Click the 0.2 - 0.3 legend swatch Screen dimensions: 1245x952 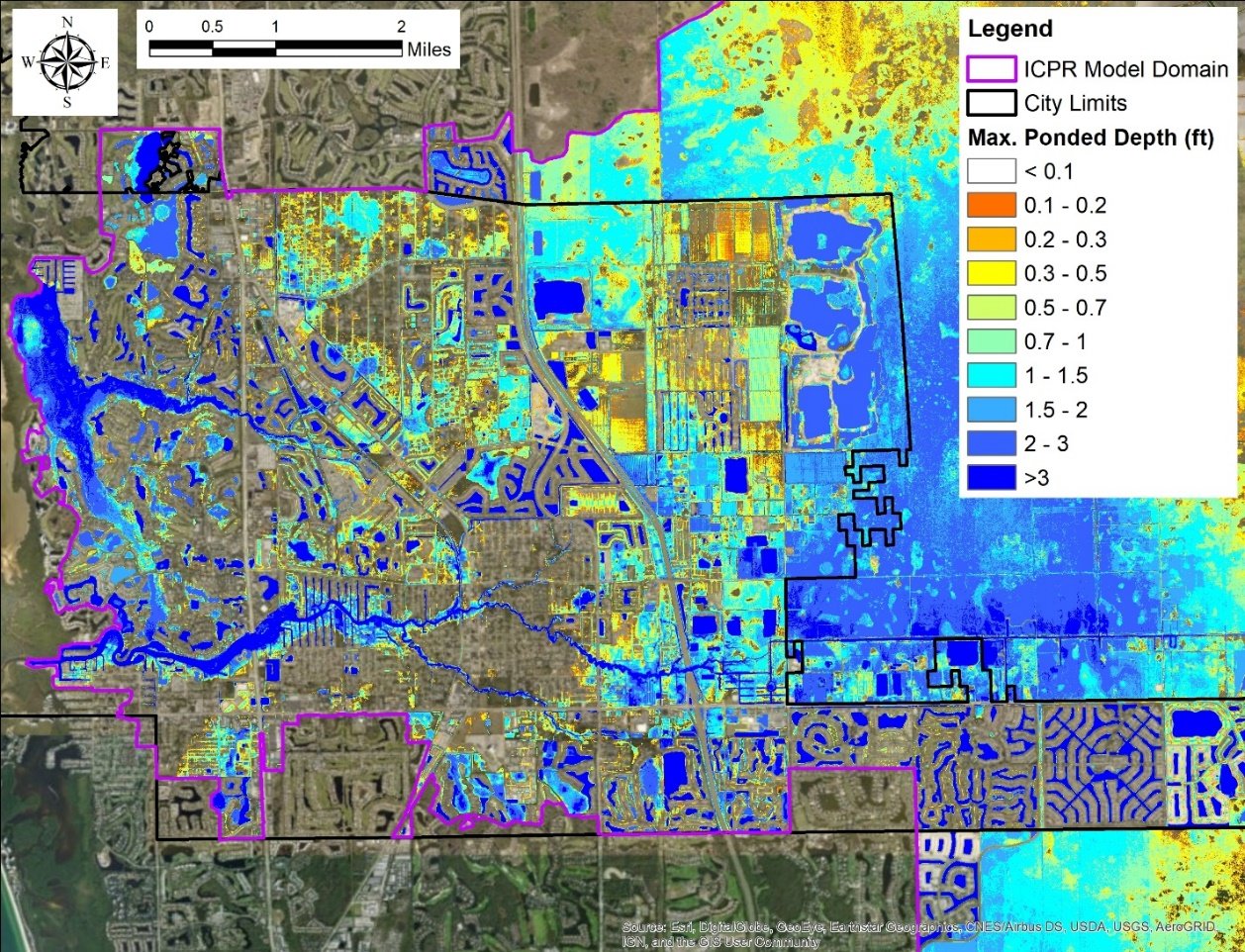pyautogui.click(x=992, y=239)
